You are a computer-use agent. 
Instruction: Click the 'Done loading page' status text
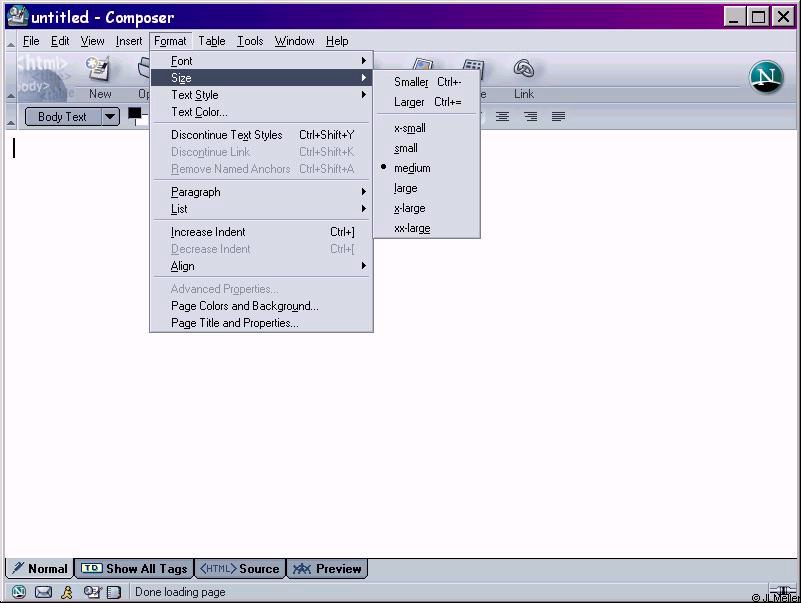(x=180, y=592)
